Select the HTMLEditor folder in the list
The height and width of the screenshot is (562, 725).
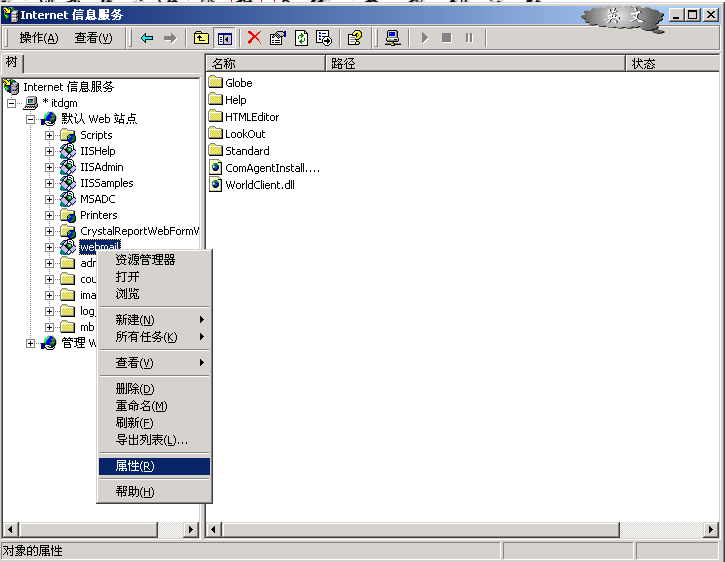pos(252,117)
